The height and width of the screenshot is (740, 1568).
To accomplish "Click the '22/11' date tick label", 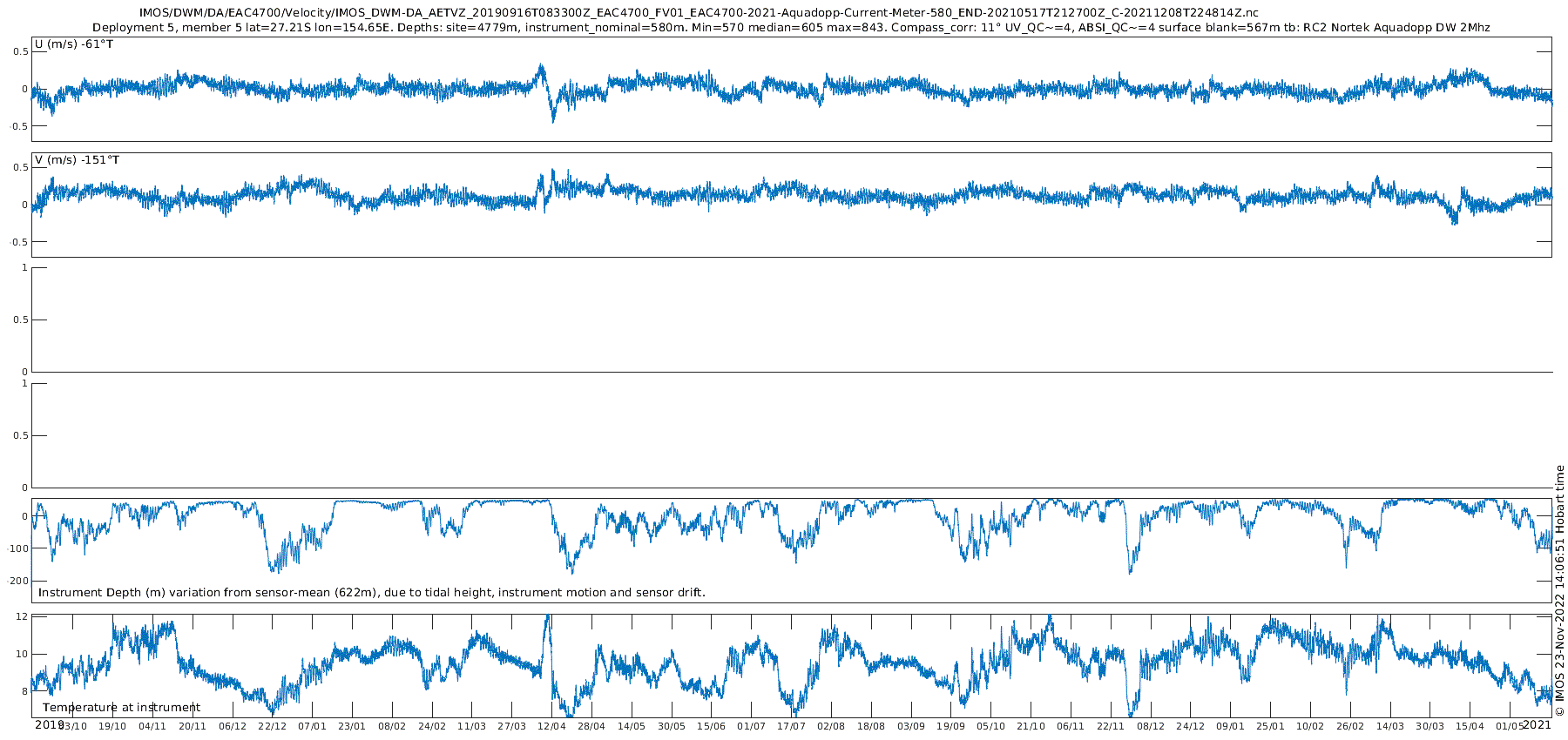I will pyautogui.click(x=1111, y=726).
